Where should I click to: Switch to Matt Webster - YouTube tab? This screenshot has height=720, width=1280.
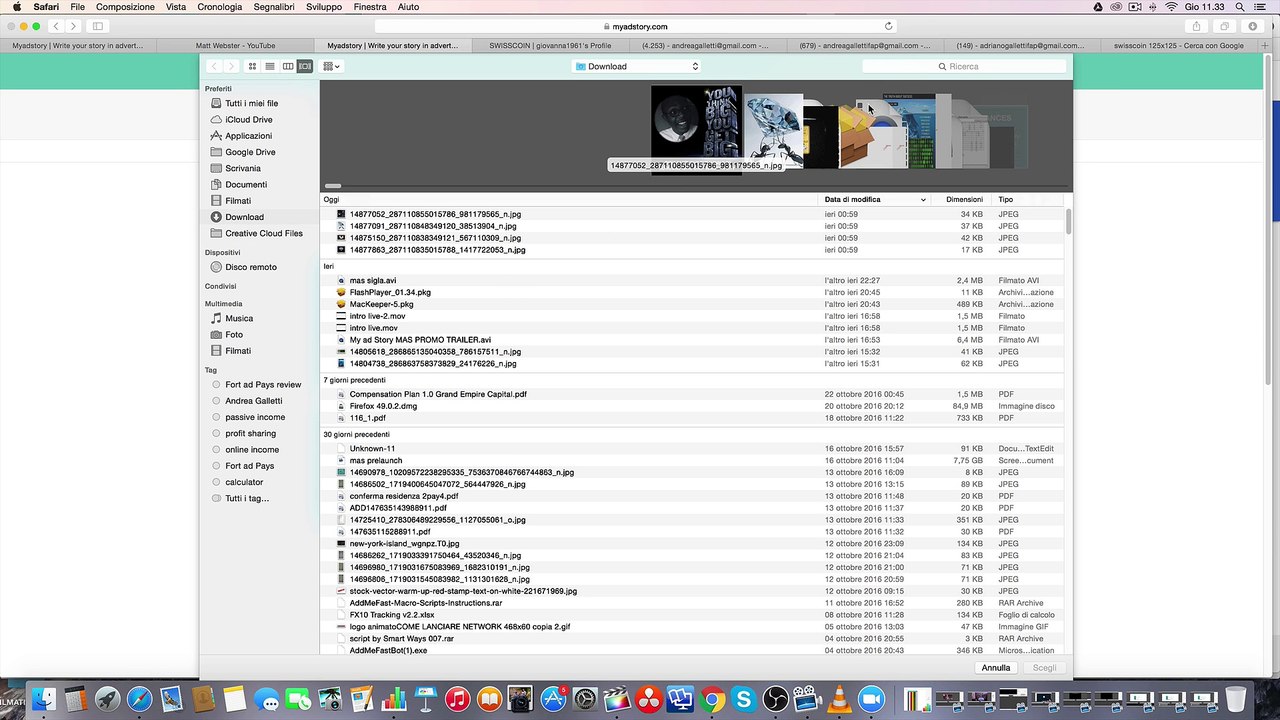[236, 45]
